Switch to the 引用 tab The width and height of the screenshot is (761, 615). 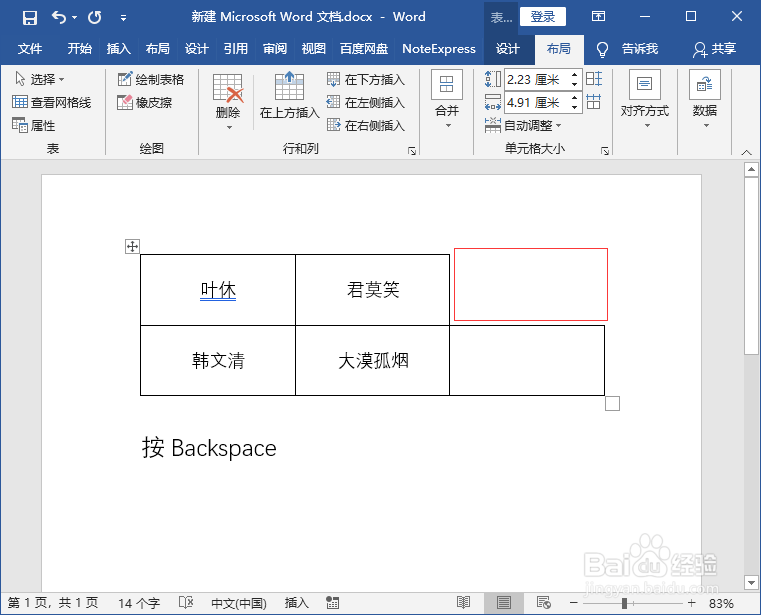point(235,49)
